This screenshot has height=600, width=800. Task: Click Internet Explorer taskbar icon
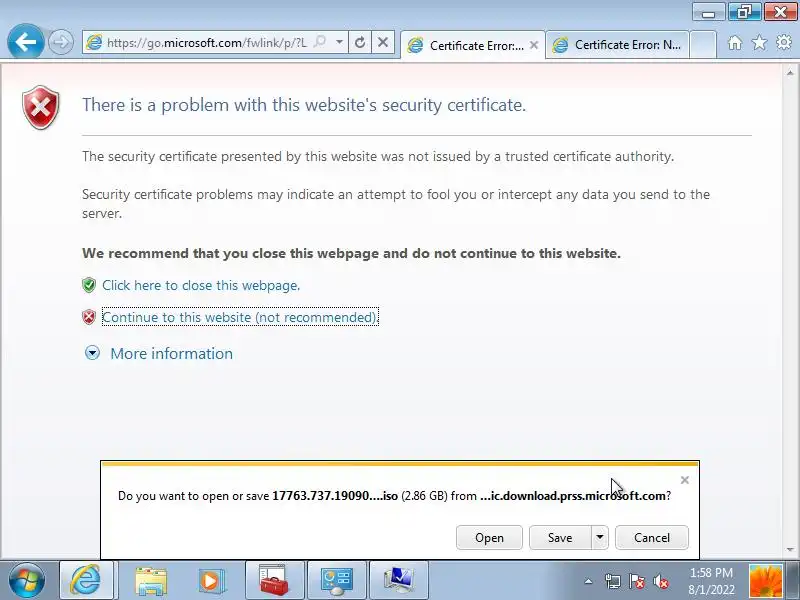click(x=86, y=580)
